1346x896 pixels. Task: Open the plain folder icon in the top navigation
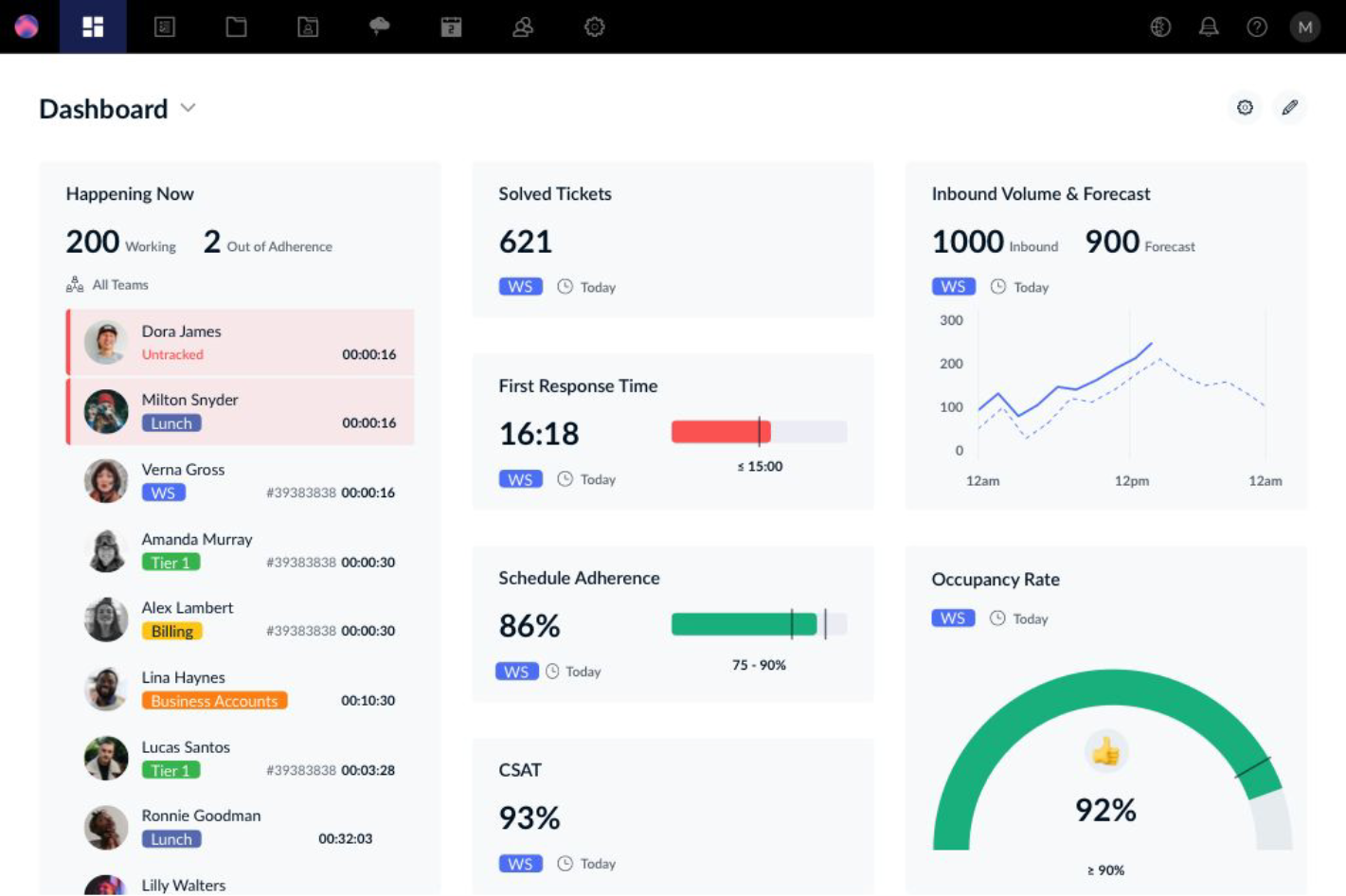(x=237, y=27)
